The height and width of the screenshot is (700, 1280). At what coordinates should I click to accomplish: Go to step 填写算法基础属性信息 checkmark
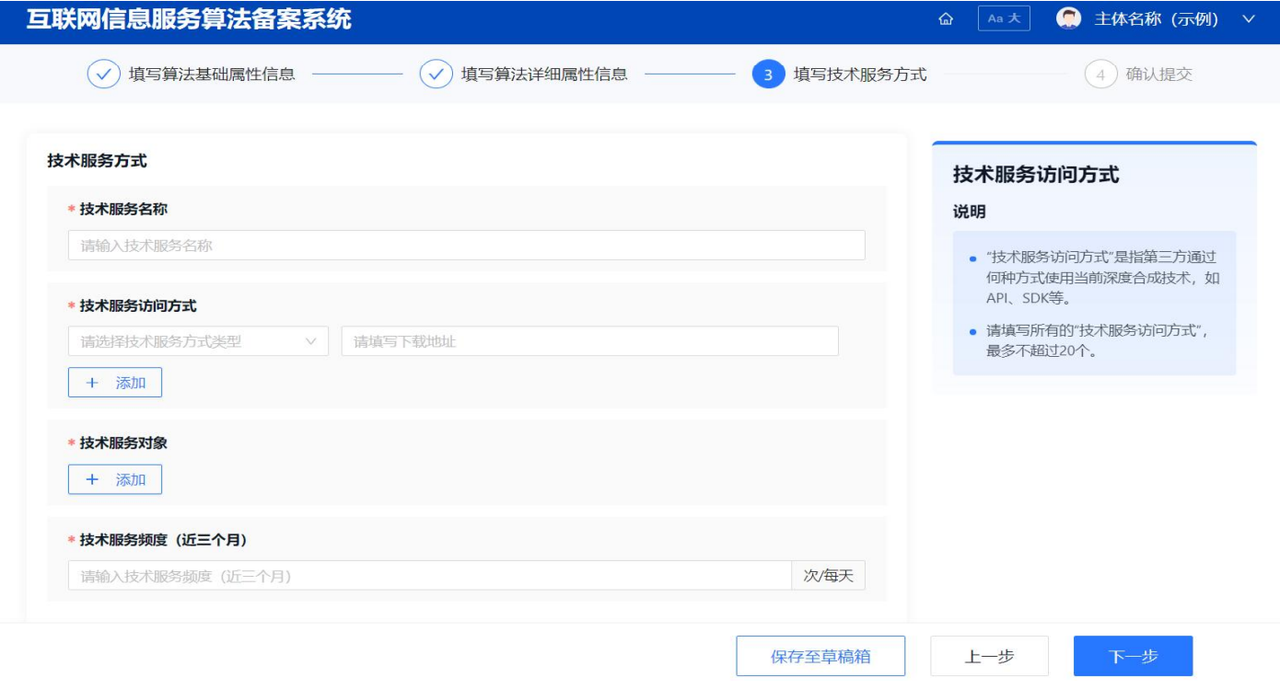click(x=104, y=74)
